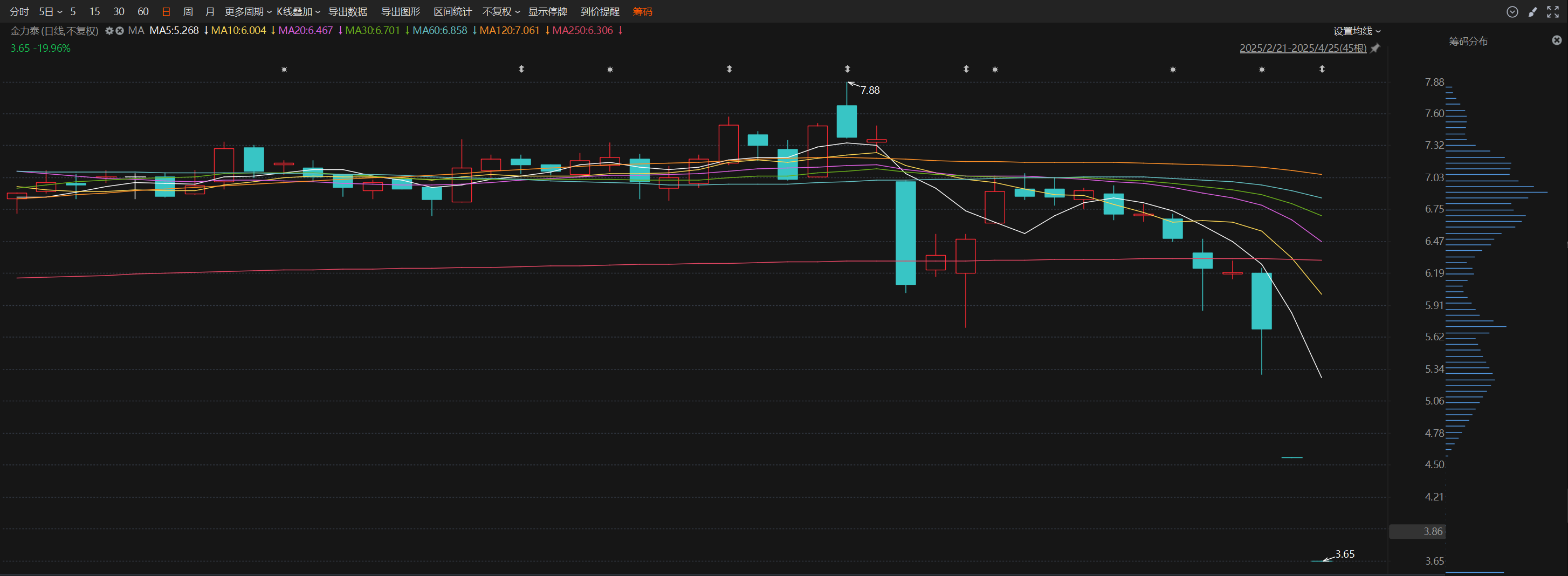Click the 导出数据 export data button
This screenshot has height=576, width=1568.
click(348, 11)
